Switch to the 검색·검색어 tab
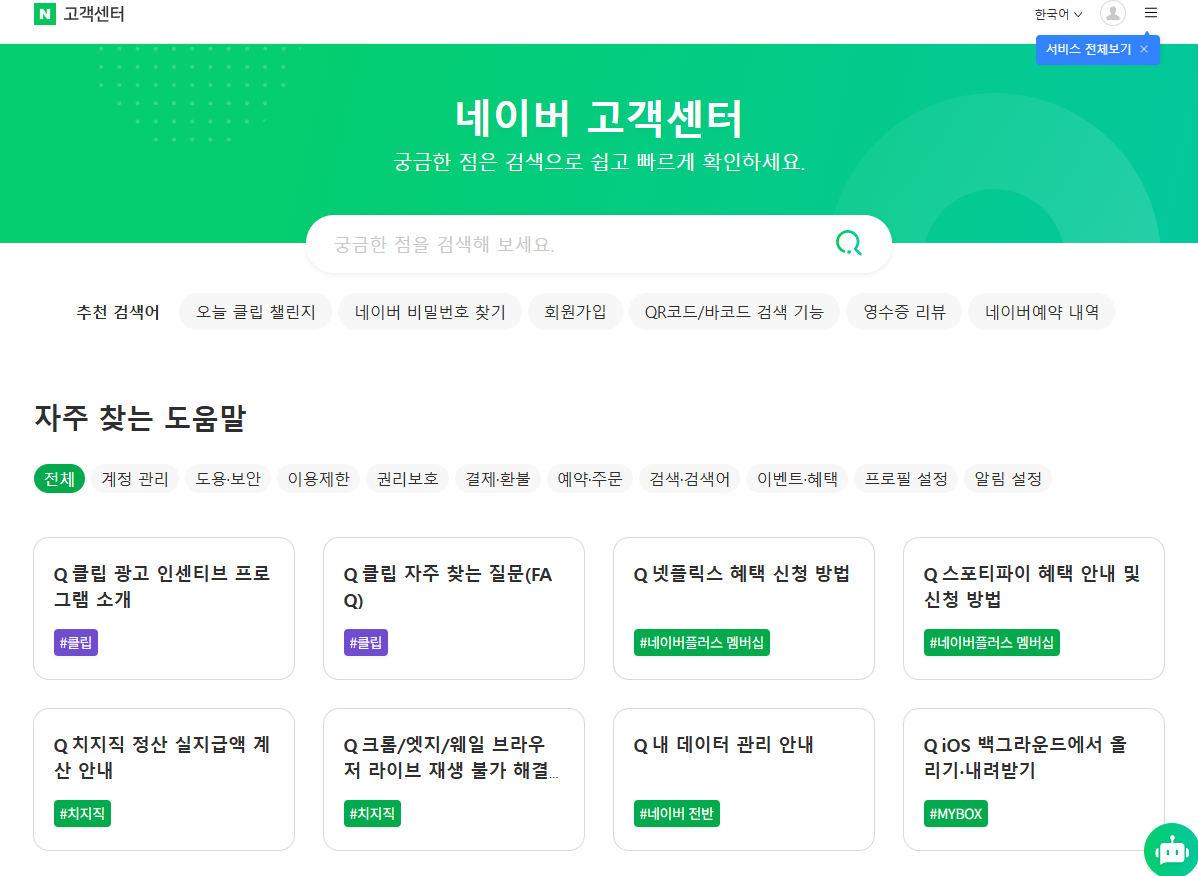 pos(689,479)
